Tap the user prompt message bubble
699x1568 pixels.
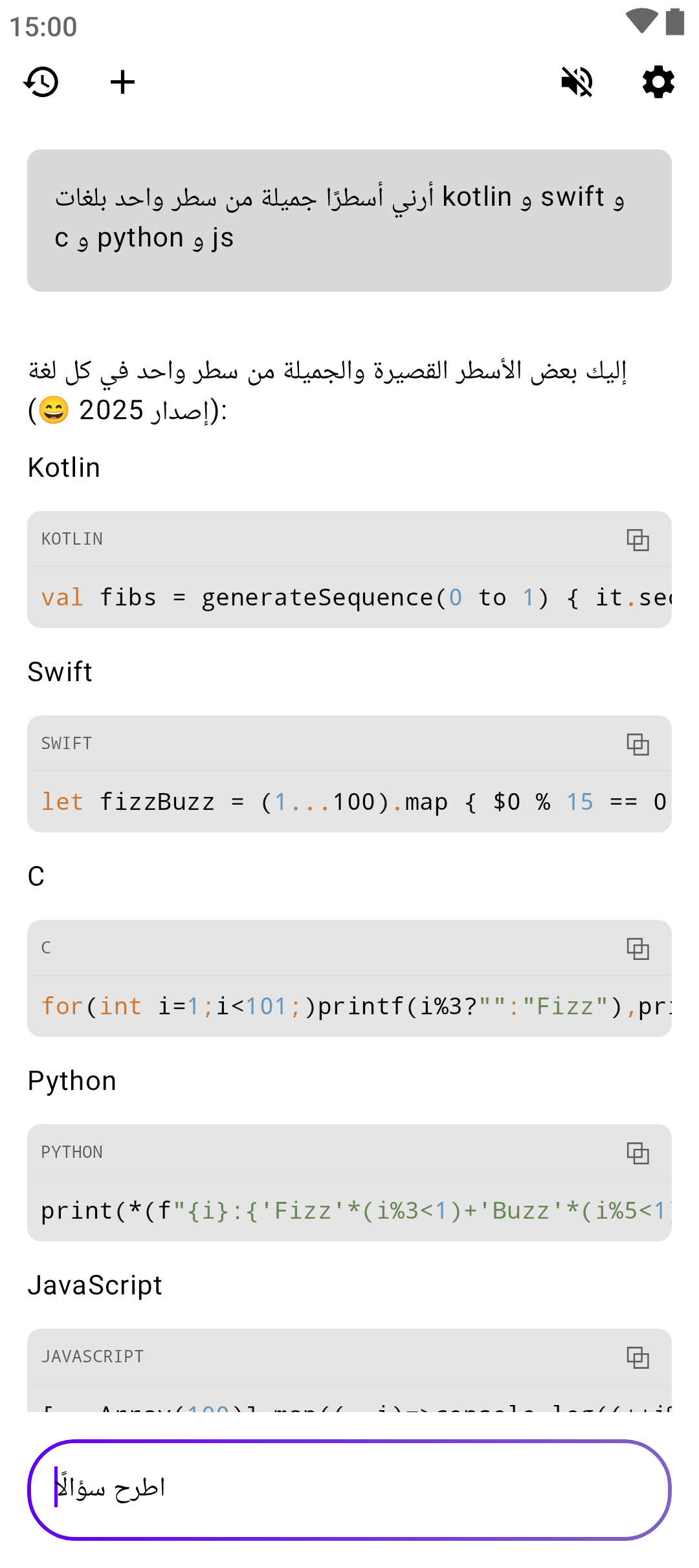click(349, 220)
